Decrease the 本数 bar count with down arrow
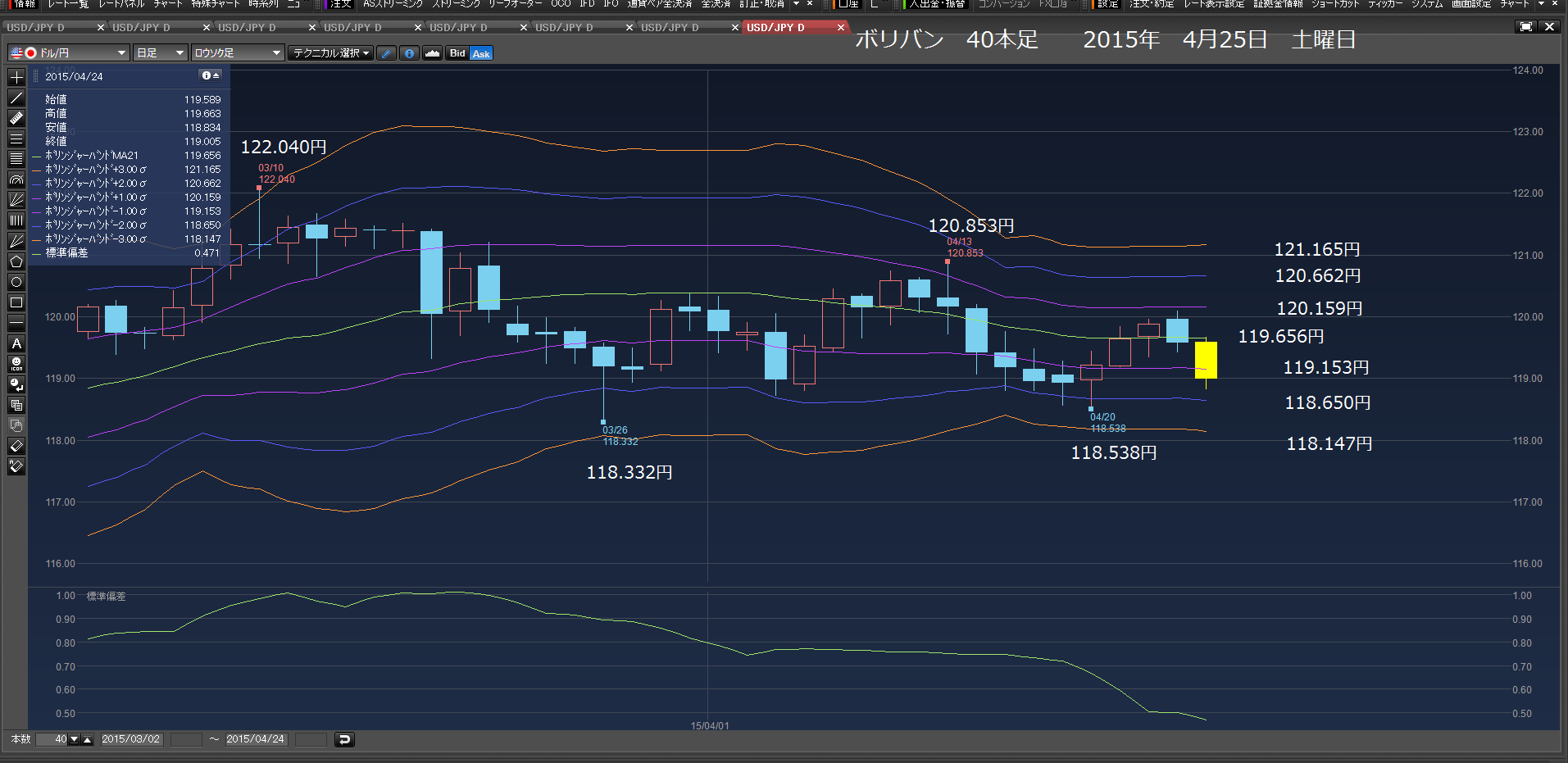The image size is (1568, 763). [x=75, y=739]
